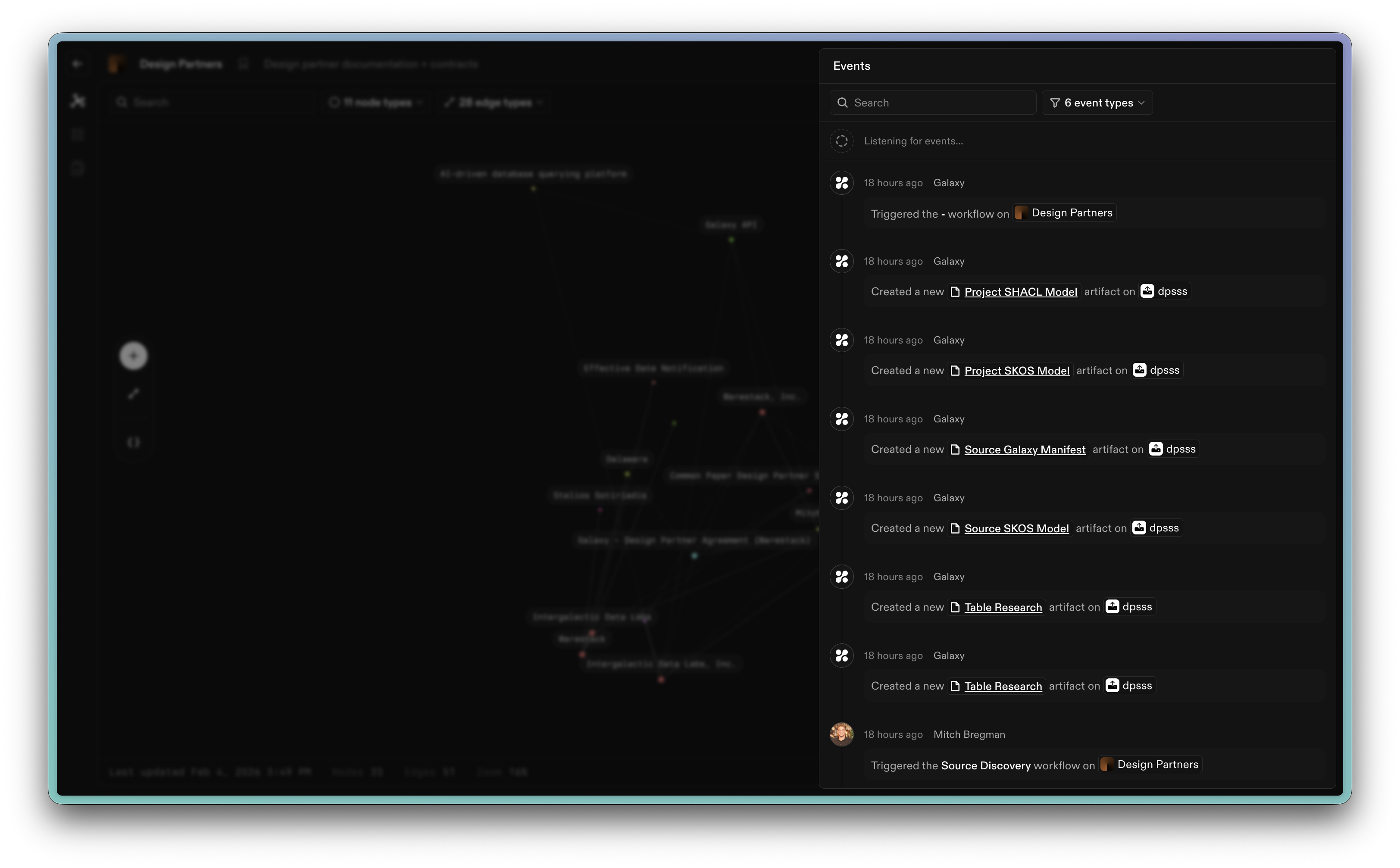Open the Source Galaxy Manifest artifact link
This screenshot has height=868, width=1400.
(x=1024, y=450)
